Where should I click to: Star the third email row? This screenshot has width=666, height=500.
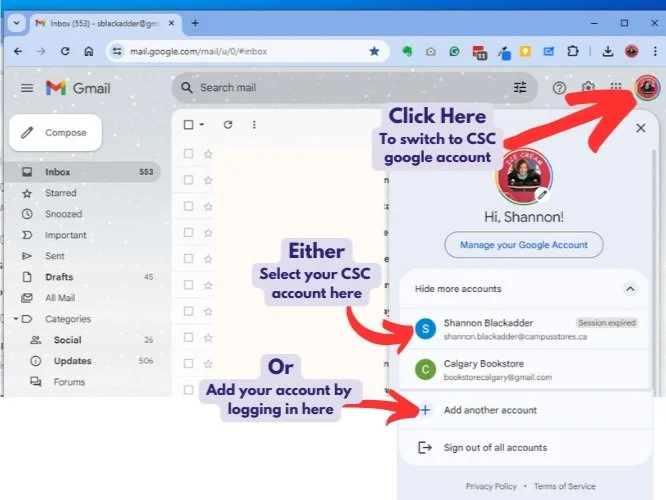point(208,206)
